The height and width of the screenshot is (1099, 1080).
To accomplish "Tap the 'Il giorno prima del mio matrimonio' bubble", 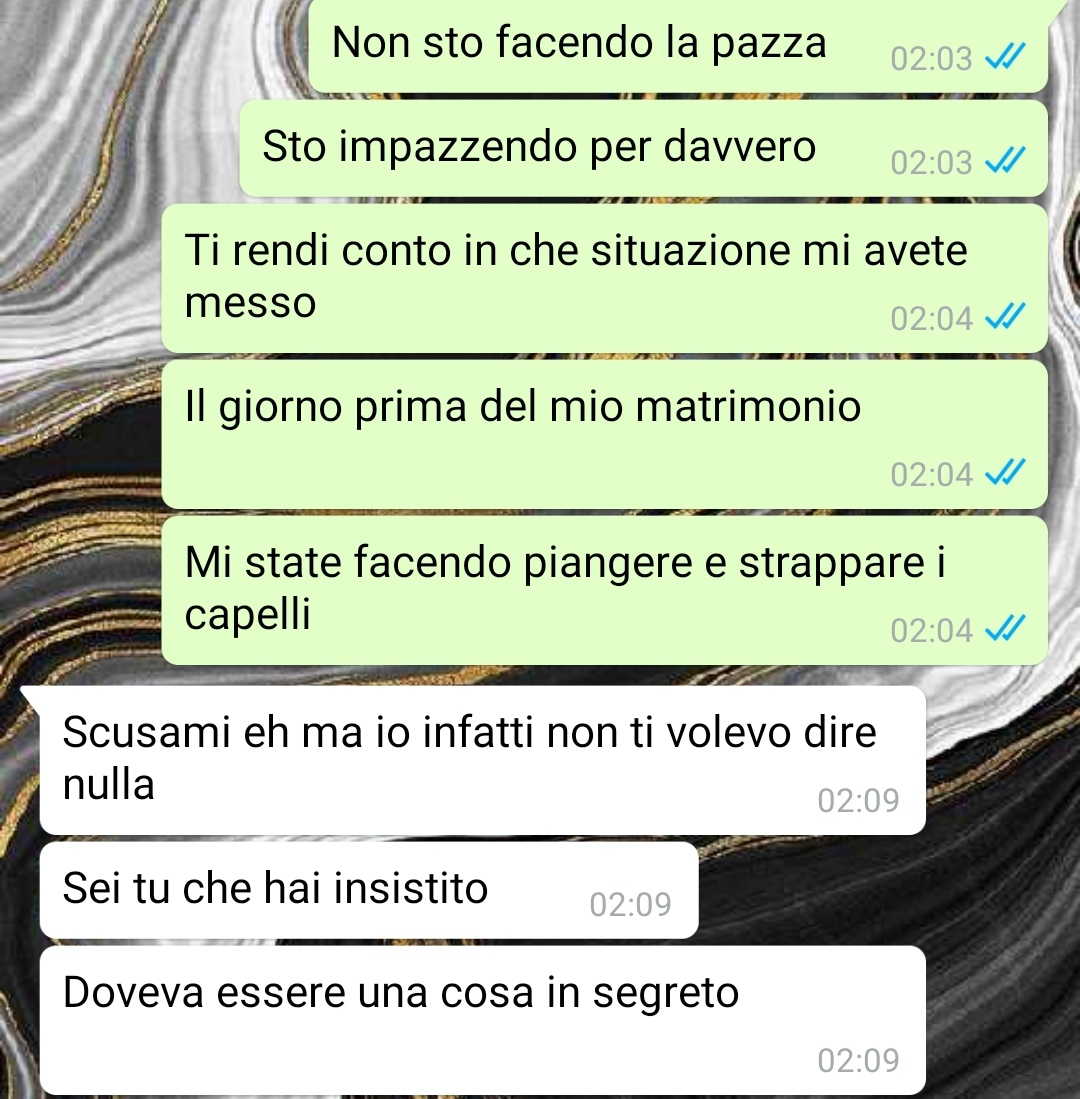I will pos(605,435).
